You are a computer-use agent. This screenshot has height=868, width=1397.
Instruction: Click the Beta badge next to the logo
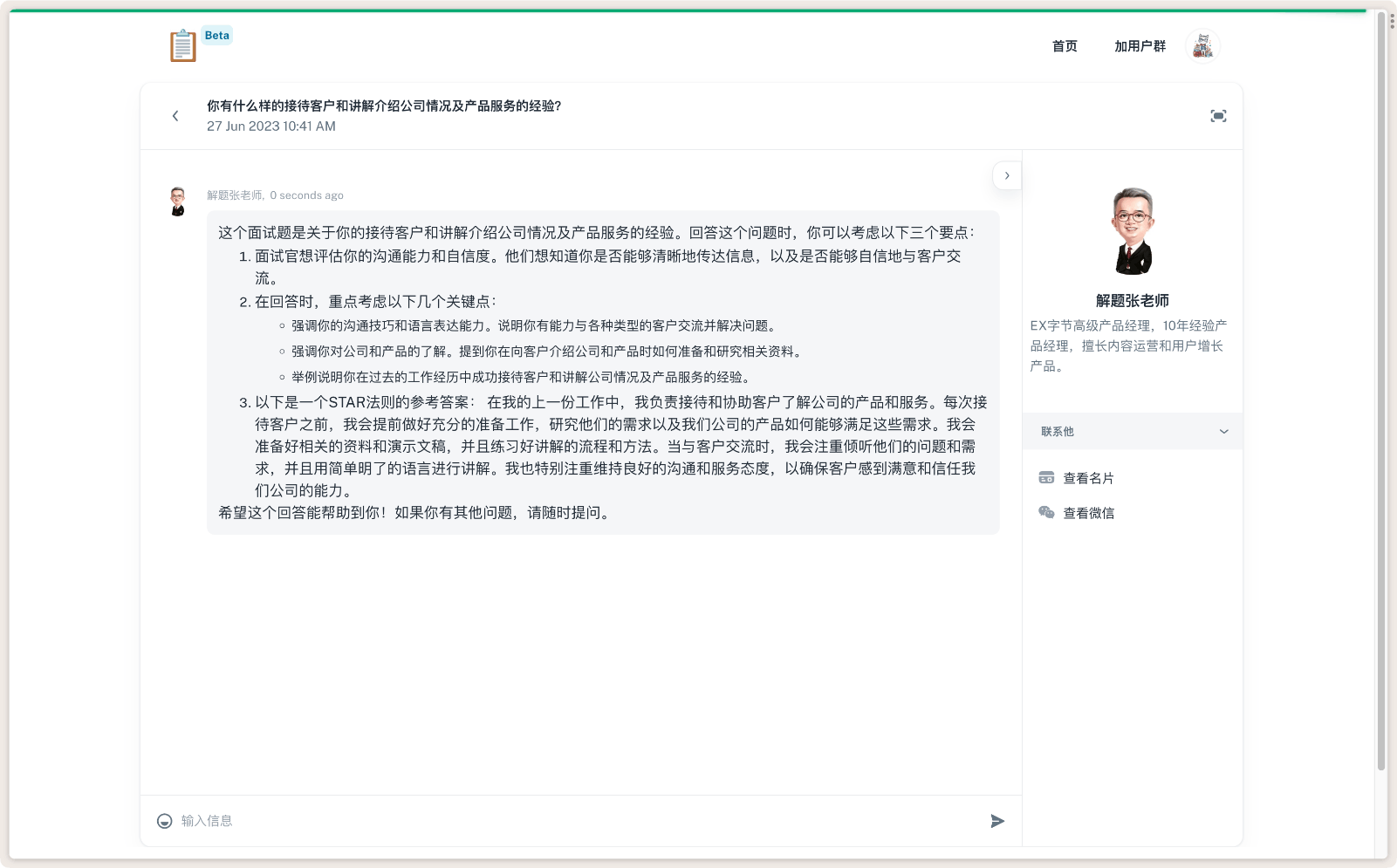[x=216, y=35]
